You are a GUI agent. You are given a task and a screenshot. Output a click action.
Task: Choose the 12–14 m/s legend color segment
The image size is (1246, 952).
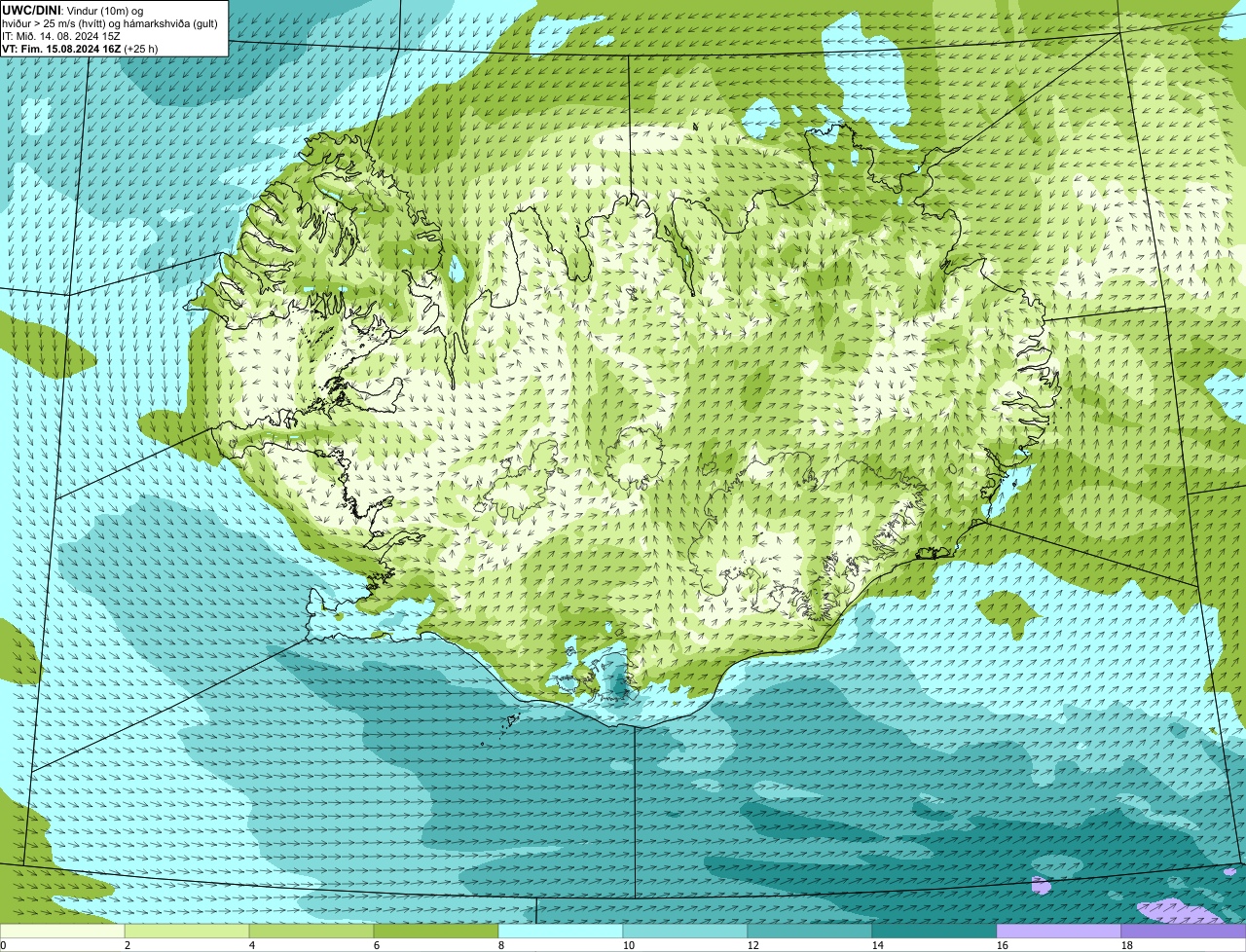(810, 931)
